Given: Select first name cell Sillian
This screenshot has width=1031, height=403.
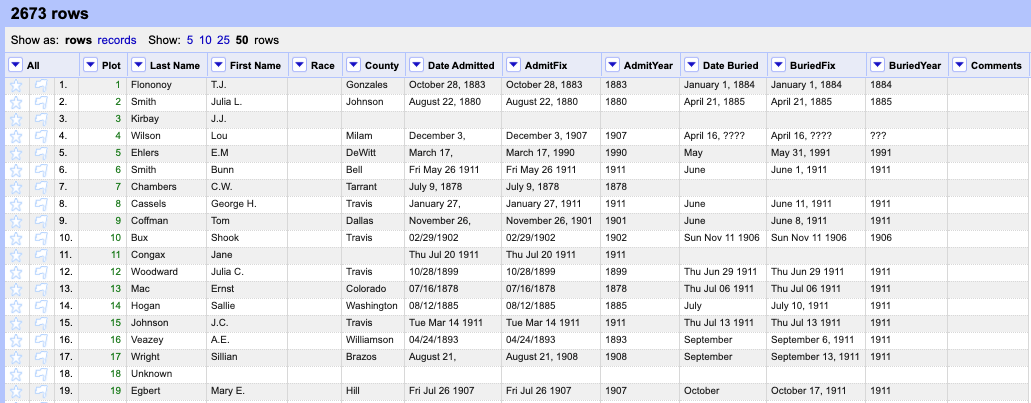Looking at the screenshot, I should click(248, 357).
